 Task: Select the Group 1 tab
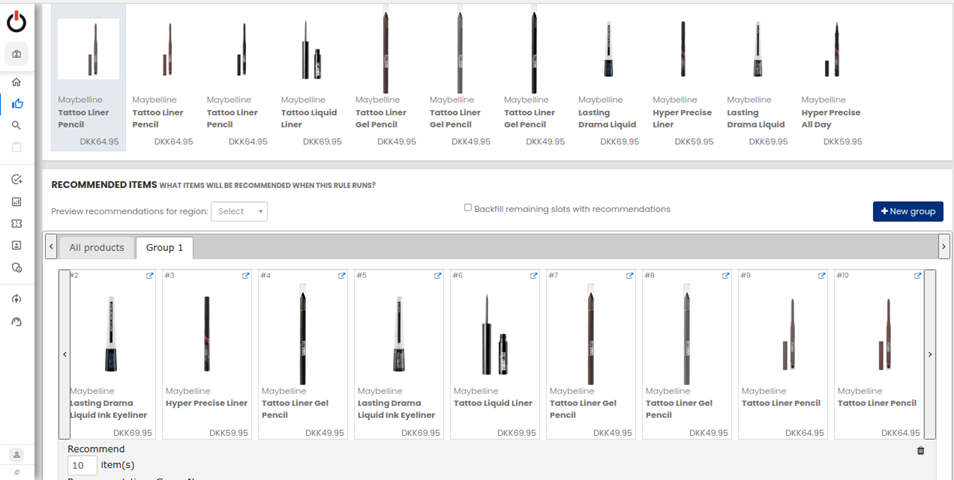tap(164, 247)
